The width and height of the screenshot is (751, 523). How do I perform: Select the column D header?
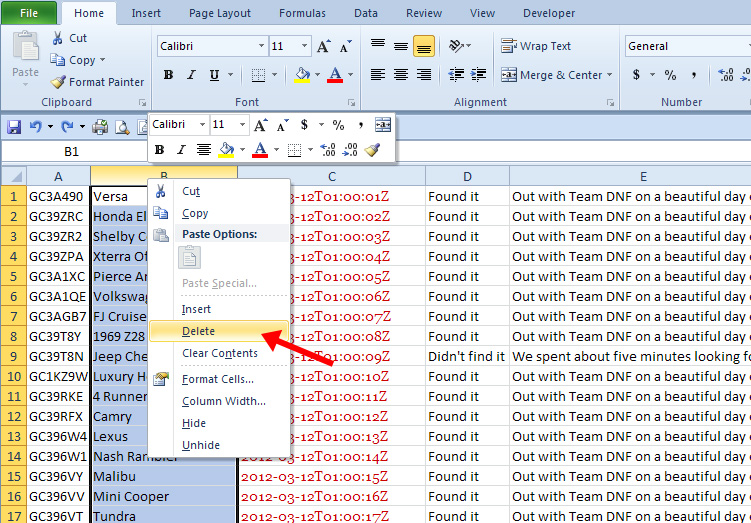click(x=467, y=176)
